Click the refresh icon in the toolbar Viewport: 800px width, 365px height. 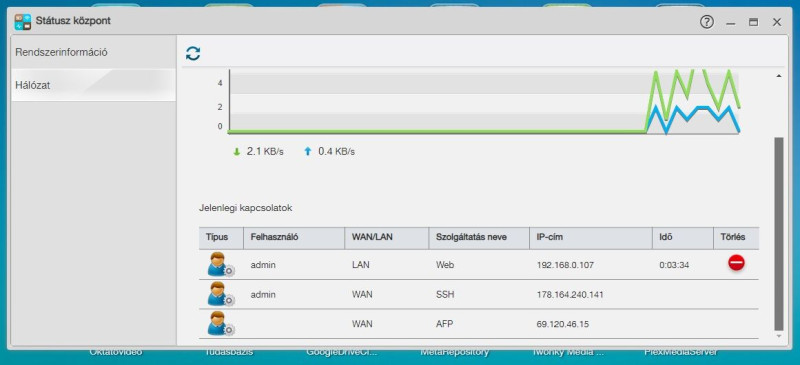(193, 53)
